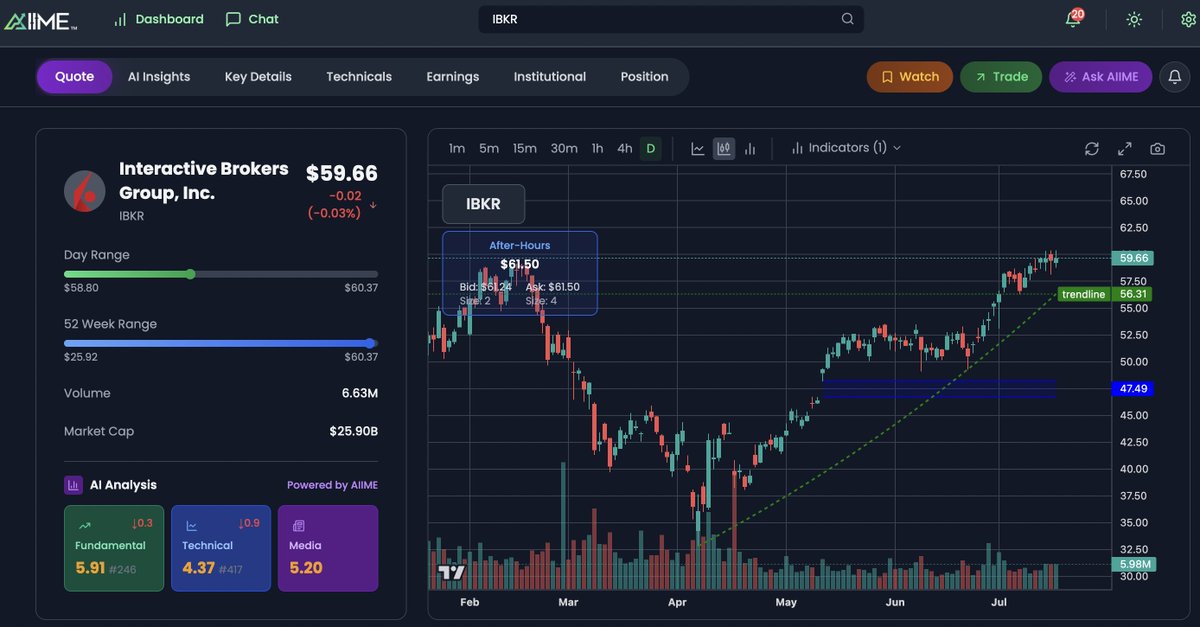Click the 5.98M volume tag

click(x=1133, y=564)
